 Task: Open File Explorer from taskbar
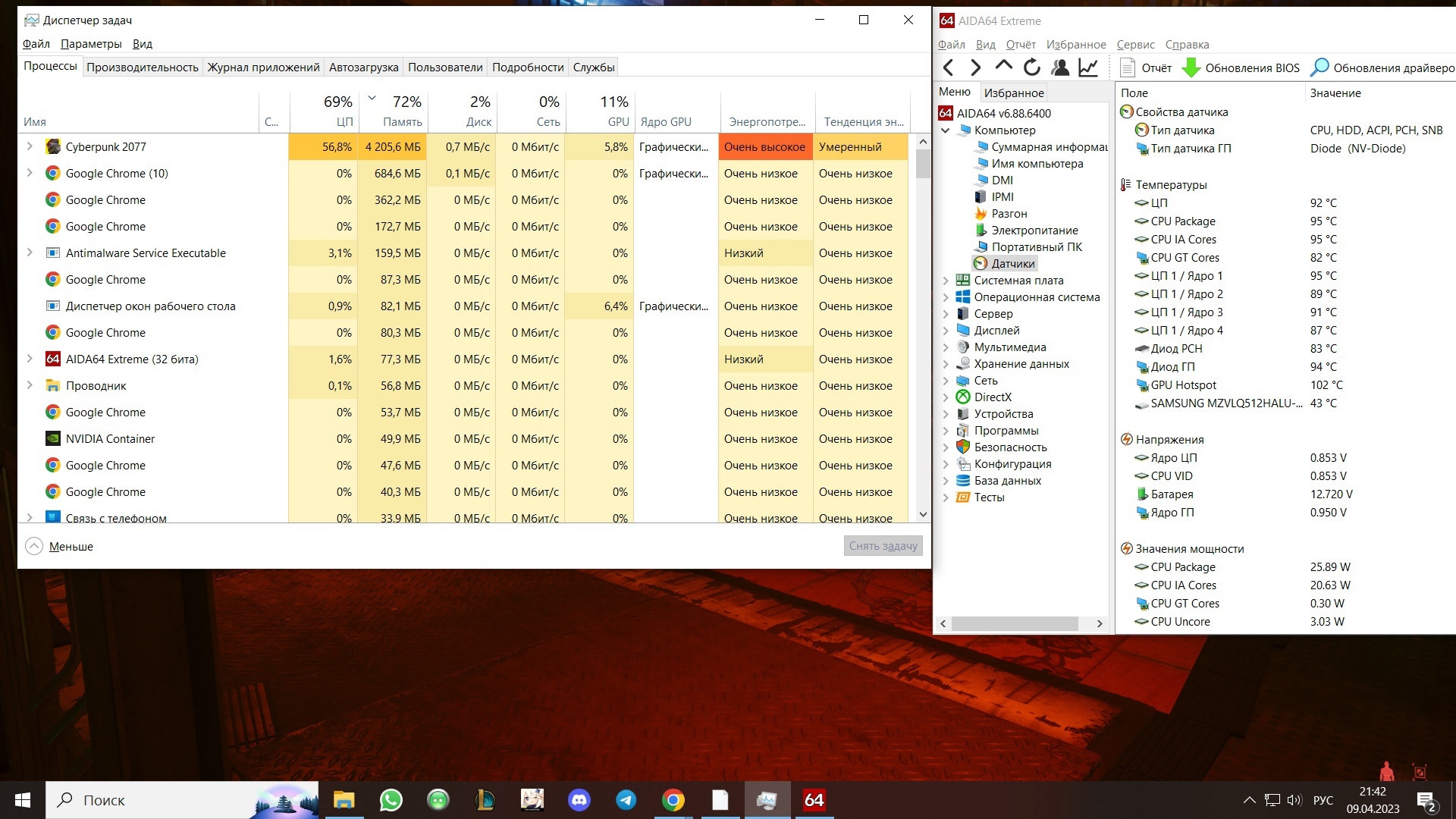click(x=344, y=800)
